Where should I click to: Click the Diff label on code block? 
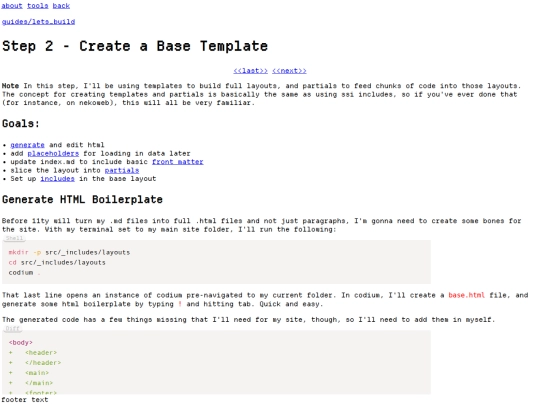pyautogui.click(x=13, y=329)
